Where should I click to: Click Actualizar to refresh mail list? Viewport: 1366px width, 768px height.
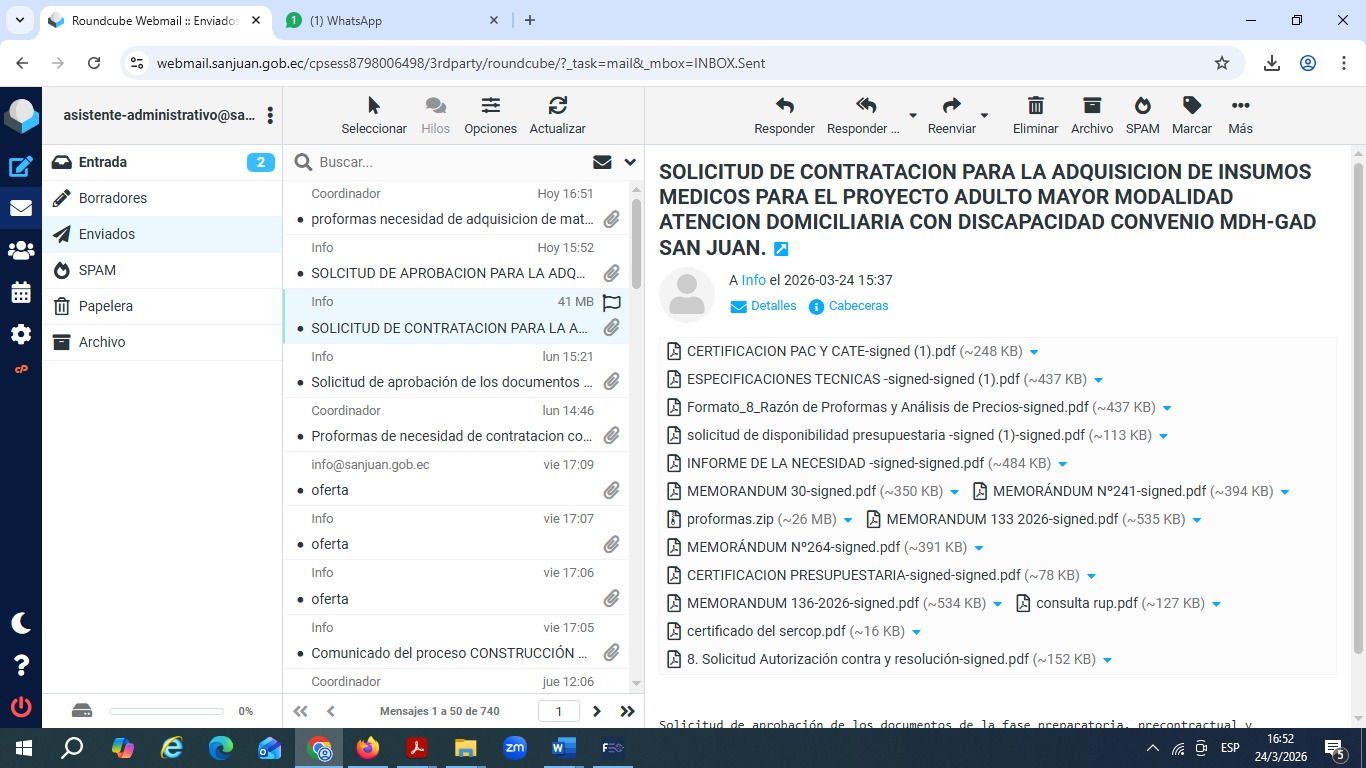(557, 115)
